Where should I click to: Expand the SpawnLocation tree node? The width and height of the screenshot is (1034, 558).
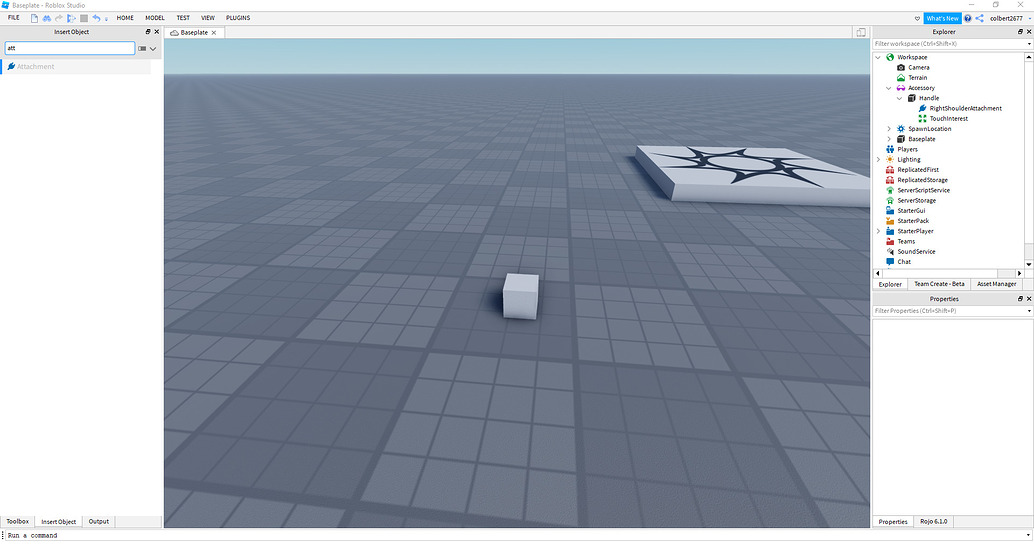click(888, 129)
